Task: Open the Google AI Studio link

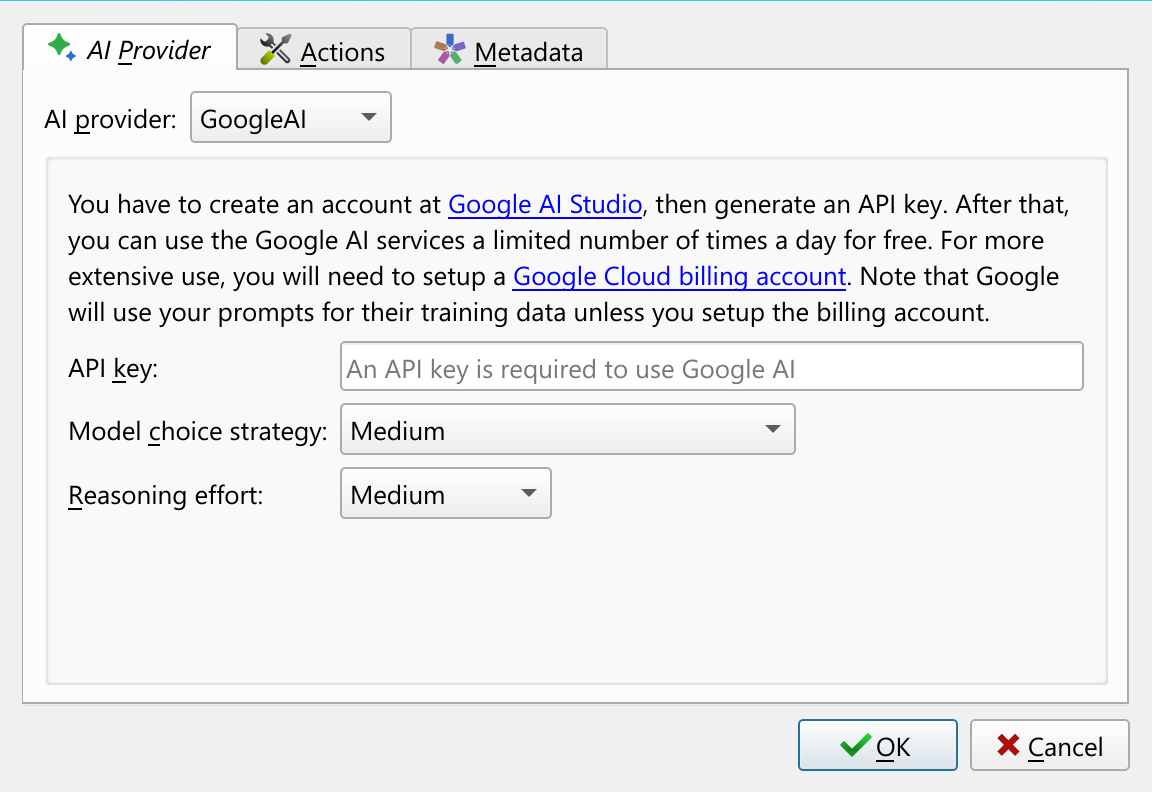Action: [x=544, y=205]
